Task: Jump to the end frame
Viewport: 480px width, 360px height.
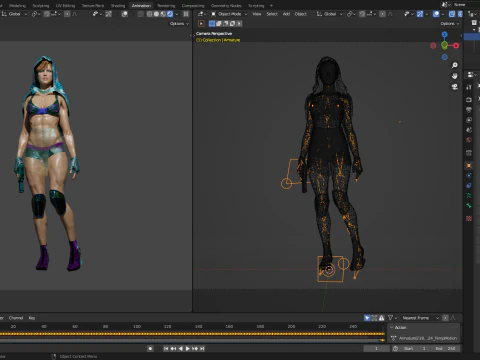Action: coord(202,348)
